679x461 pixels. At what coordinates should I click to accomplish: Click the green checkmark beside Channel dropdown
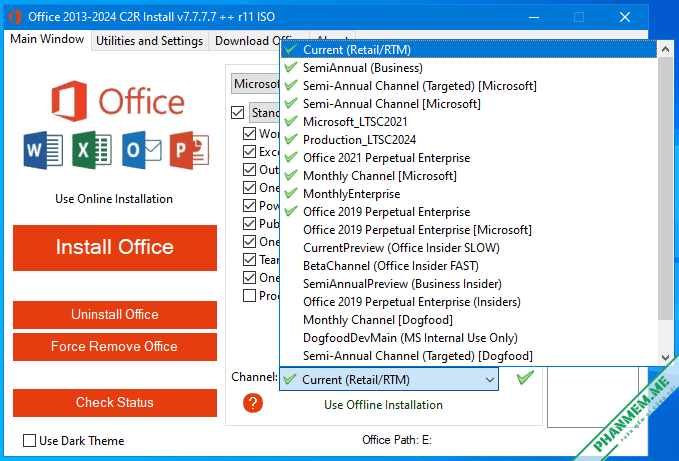pyautogui.click(x=525, y=377)
